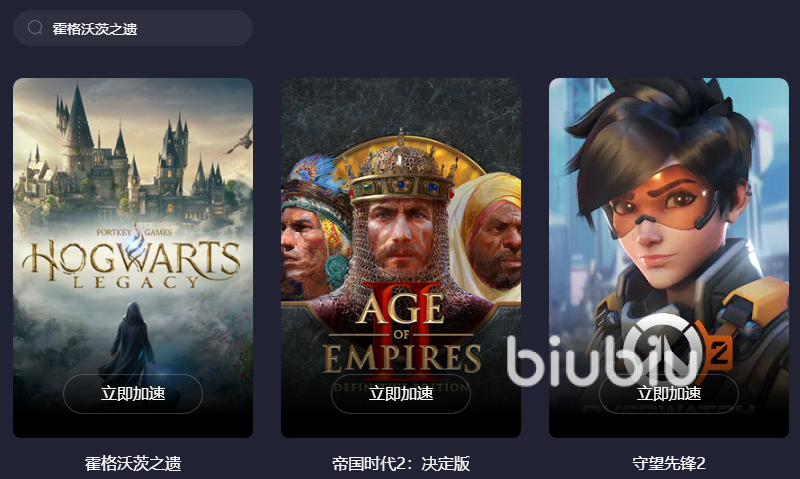The image size is (800, 479).
Task: Open the Hogwarts Legacy castle cover art
Action: [x=133, y=258]
